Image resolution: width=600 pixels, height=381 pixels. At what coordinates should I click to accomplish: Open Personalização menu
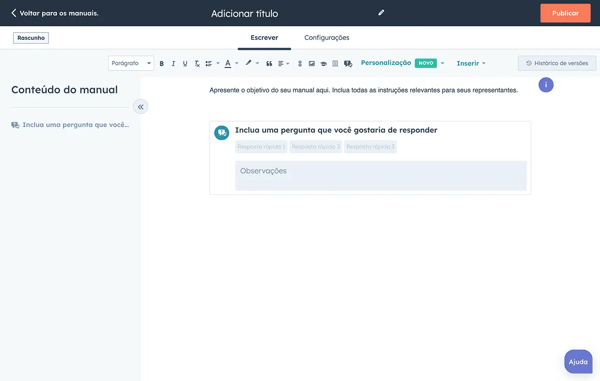click(386, 63)
